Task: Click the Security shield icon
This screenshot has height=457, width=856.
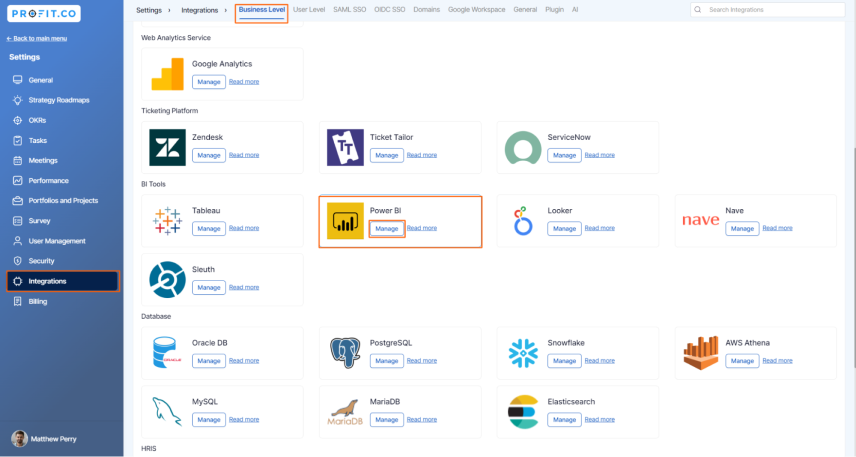Action: (17, 261)
